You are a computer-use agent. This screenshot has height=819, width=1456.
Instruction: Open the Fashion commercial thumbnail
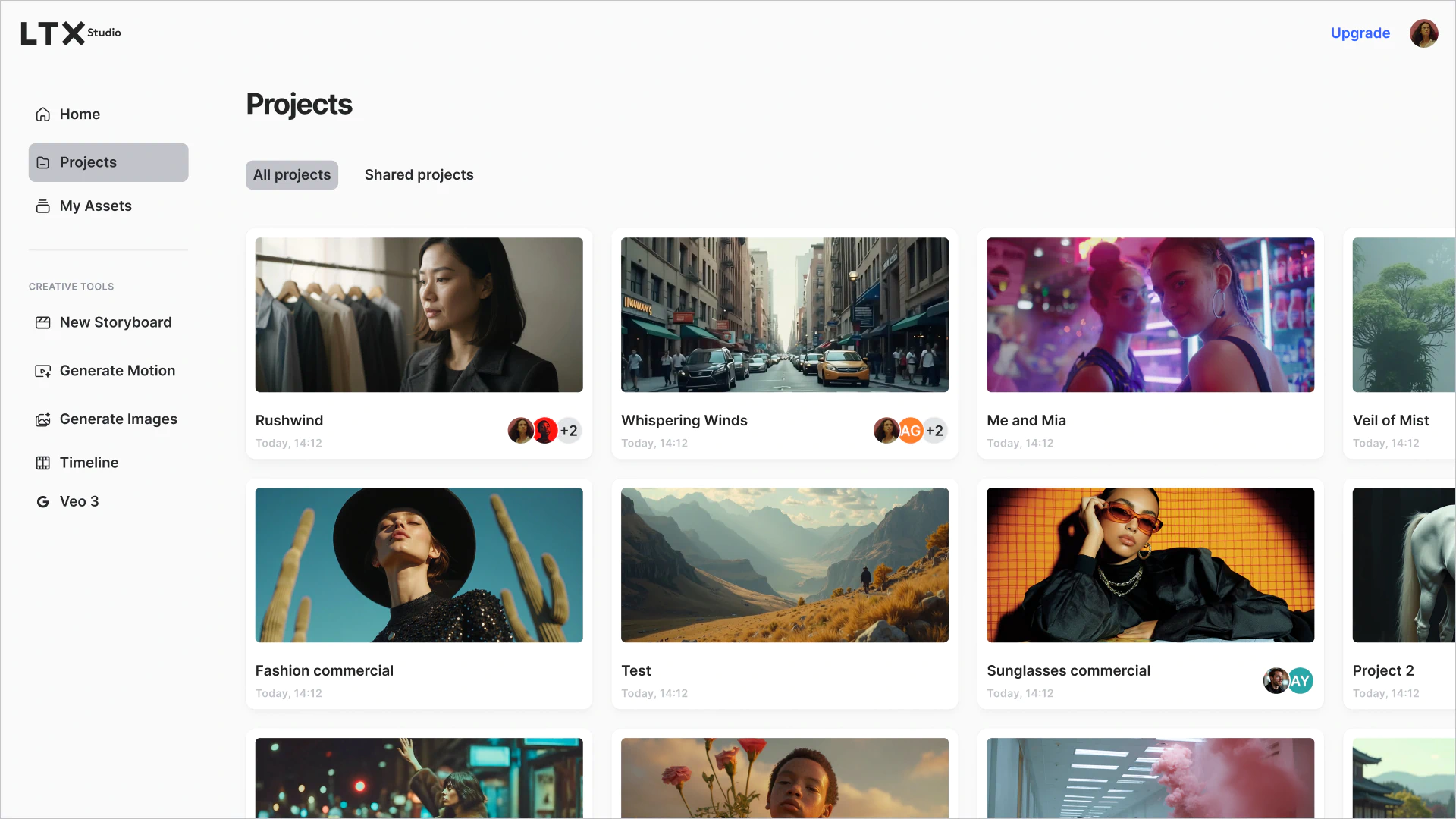tap(419, 565)
